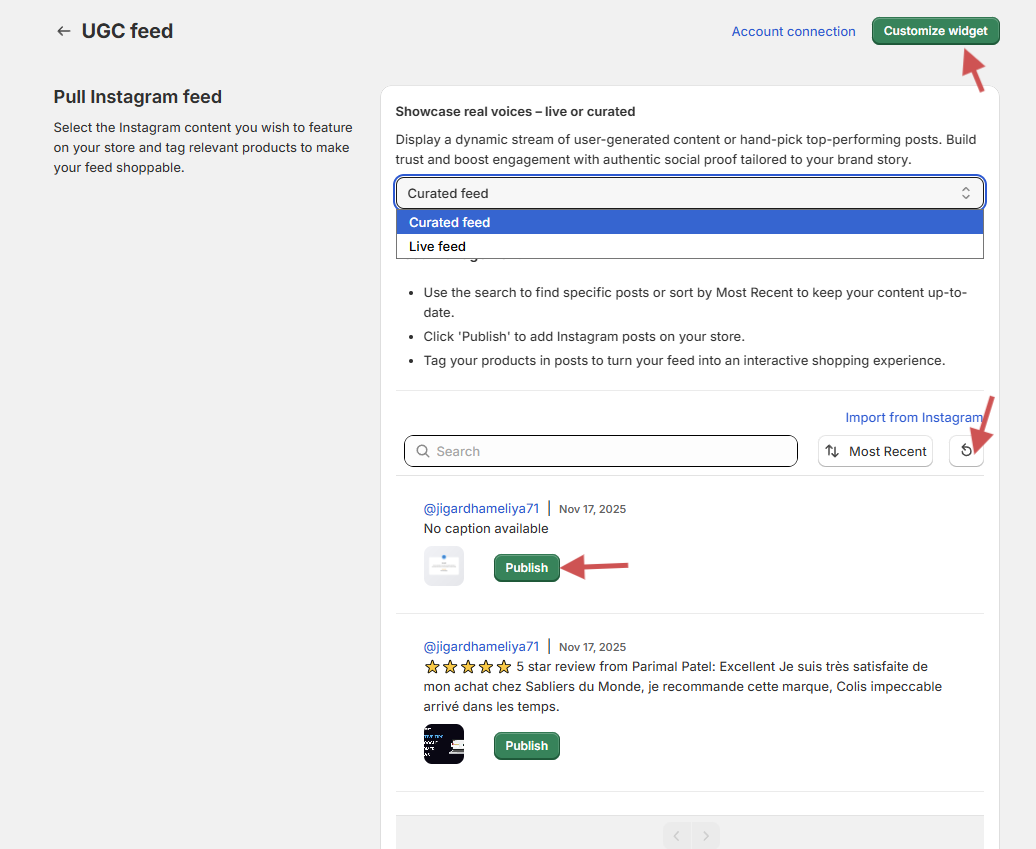Open the Account connection link
The image size is (1036, 849).
pyautogui.click(x=793, y=32)
